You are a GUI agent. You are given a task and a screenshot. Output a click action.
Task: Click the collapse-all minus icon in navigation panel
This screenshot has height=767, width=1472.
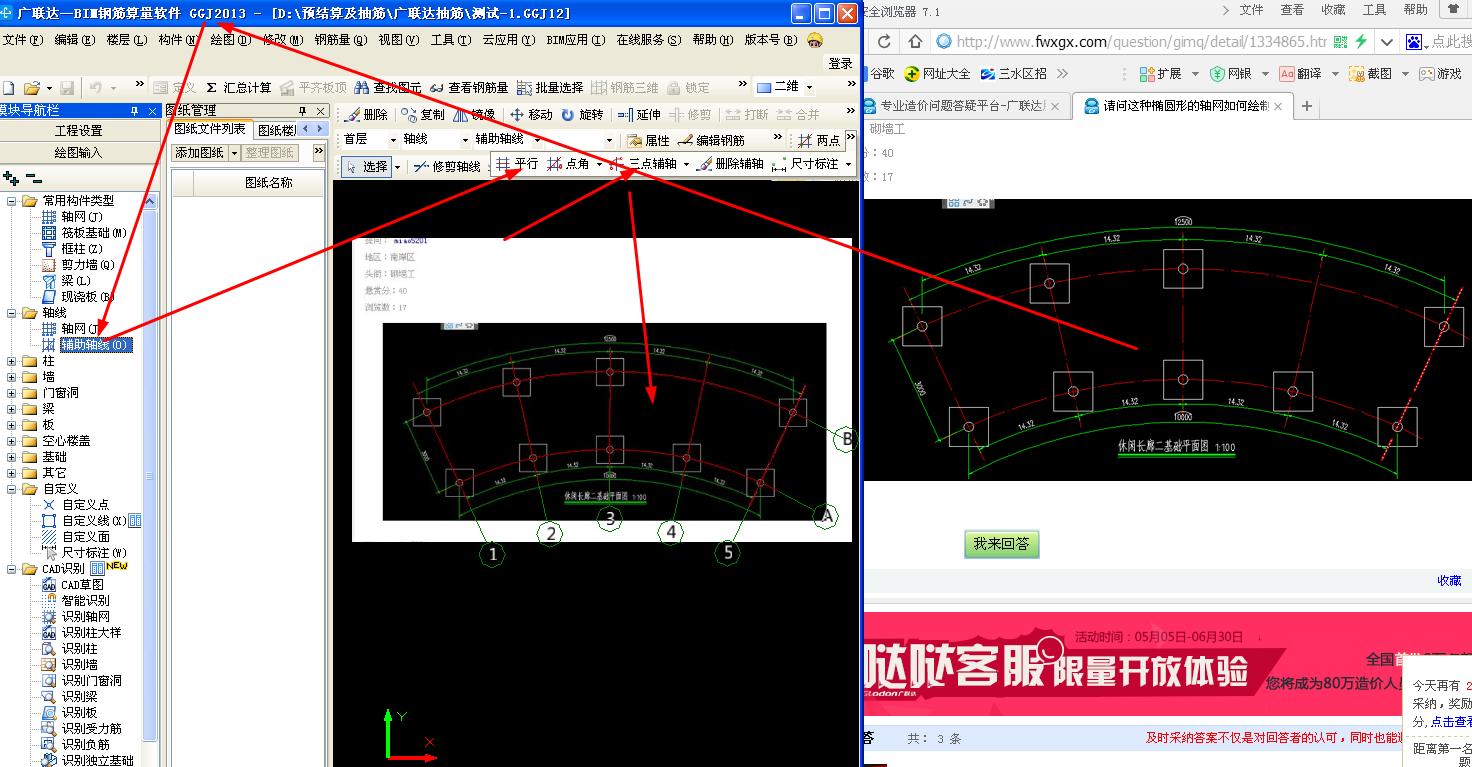coord(34,179)
